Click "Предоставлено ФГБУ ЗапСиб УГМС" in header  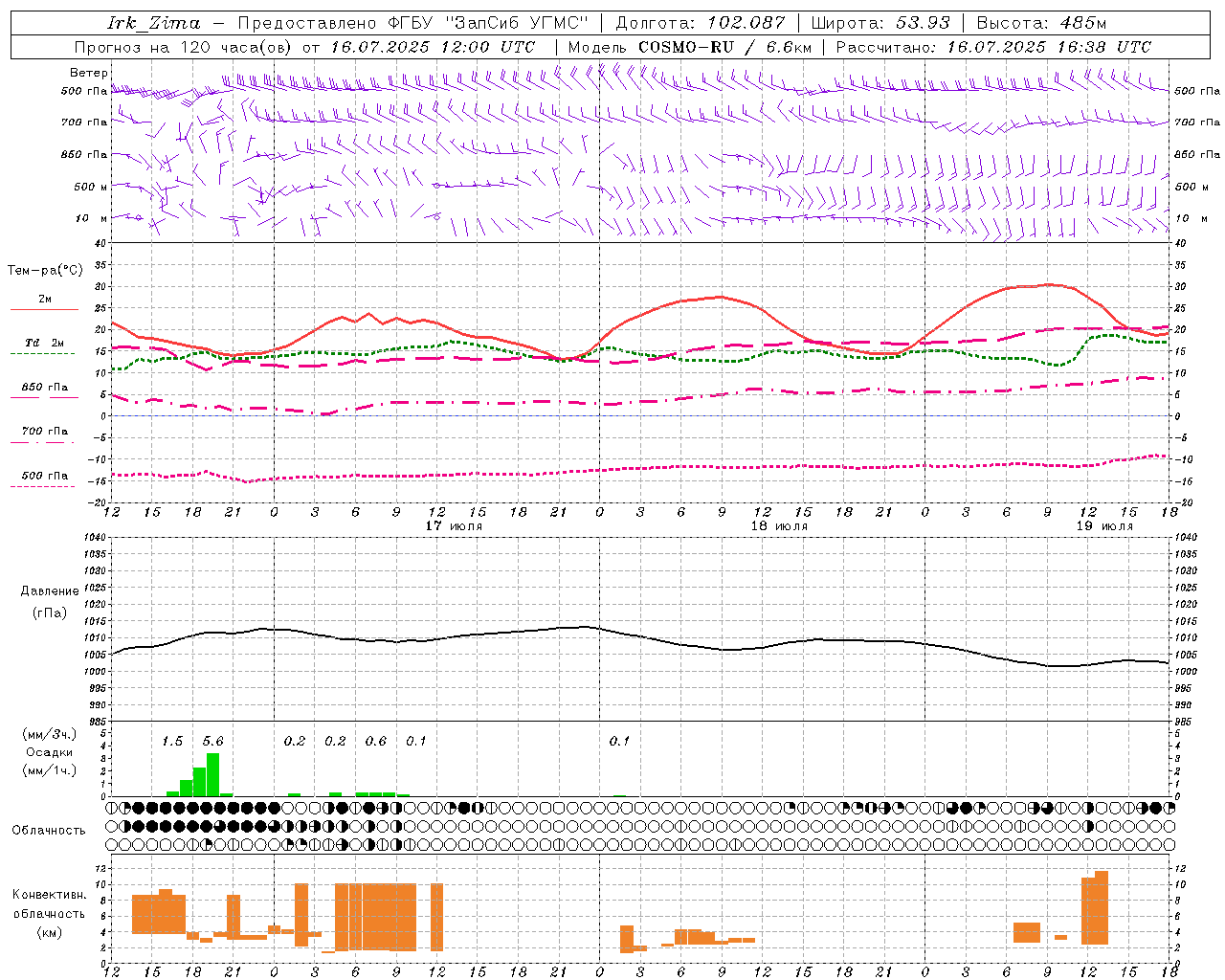pos(412,23)
